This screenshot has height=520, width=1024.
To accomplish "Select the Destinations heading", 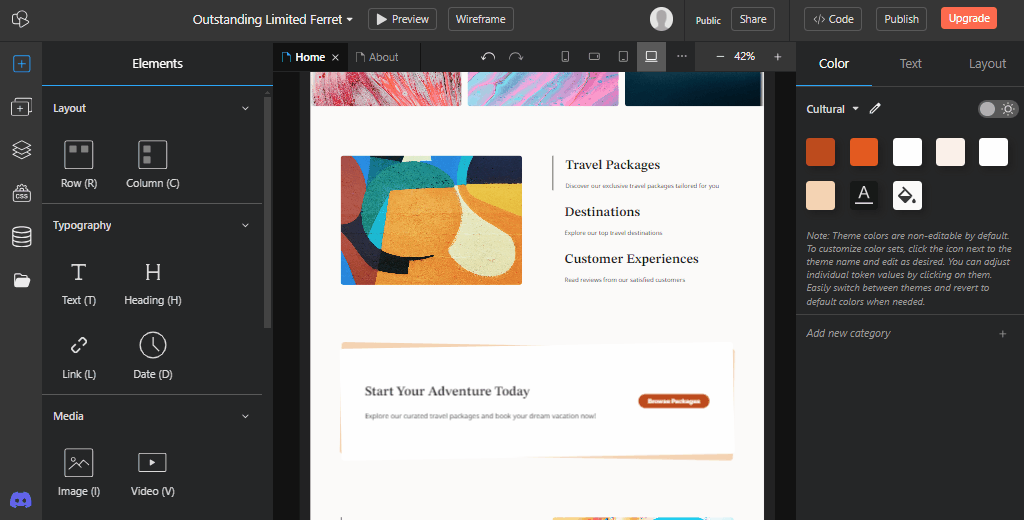I will 602,212.
